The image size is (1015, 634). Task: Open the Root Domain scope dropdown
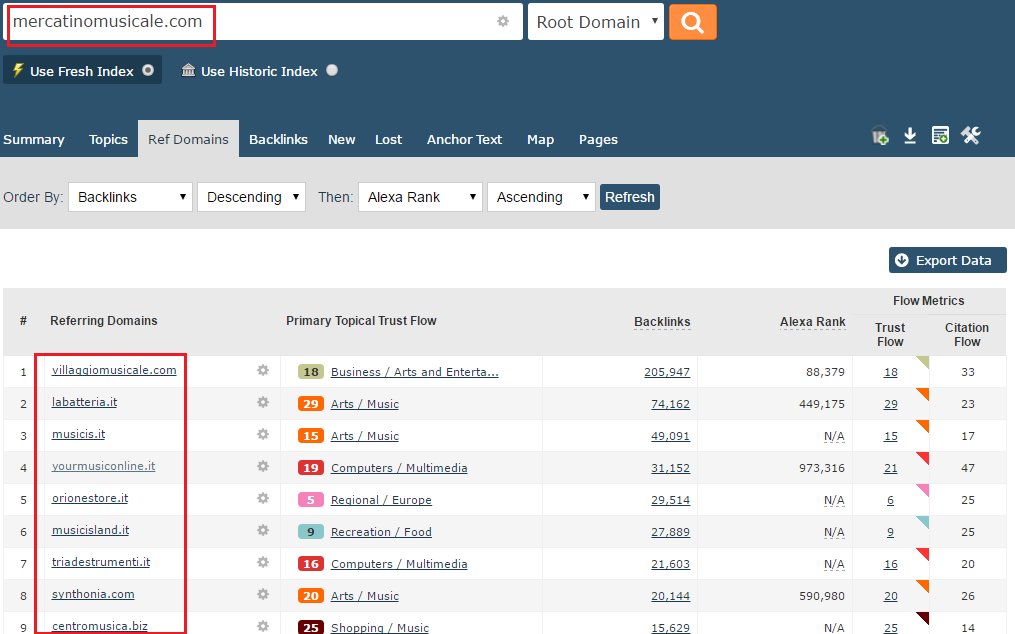596,22
